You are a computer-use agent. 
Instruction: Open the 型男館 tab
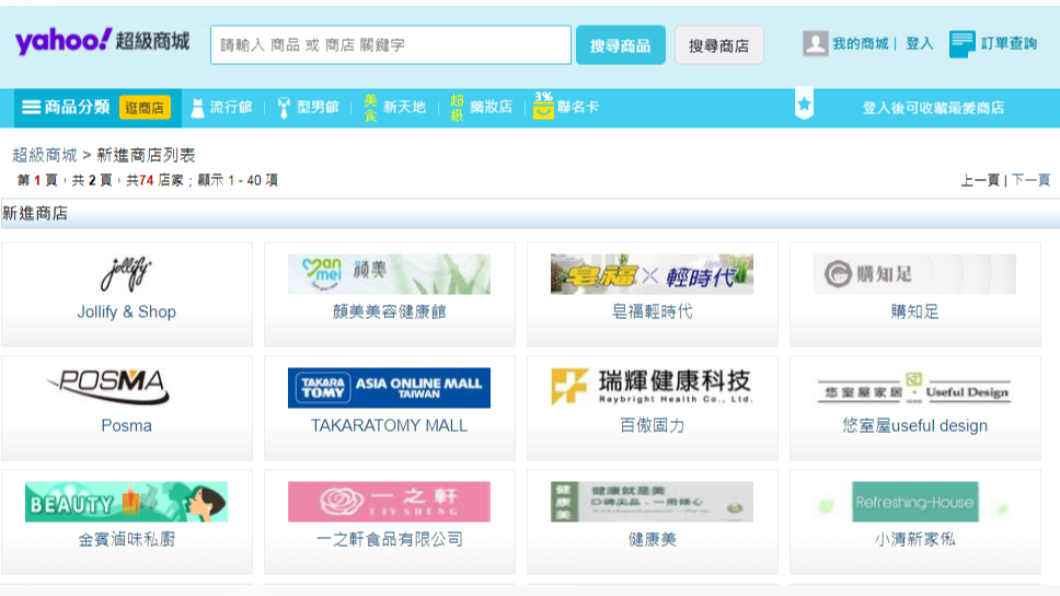317,107
